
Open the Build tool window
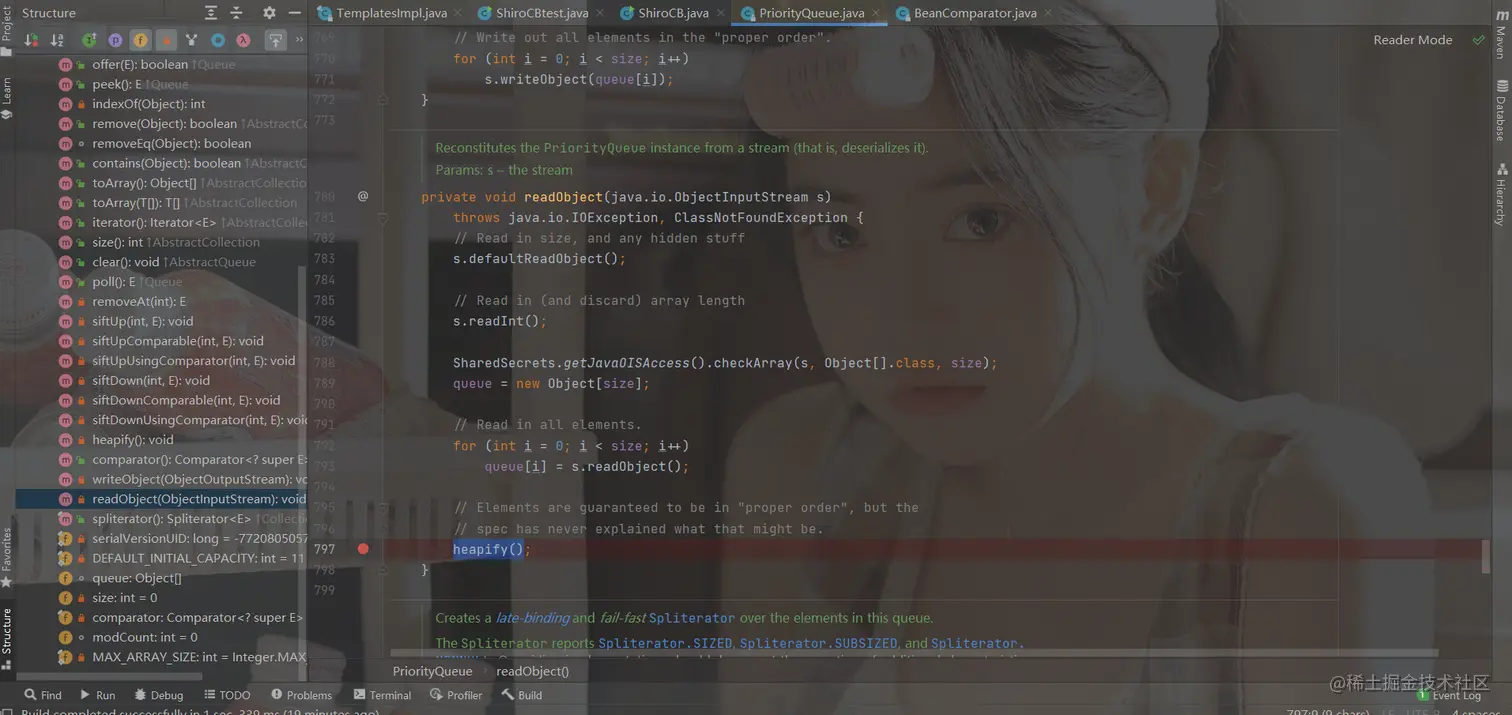pyautogui.click(x=522, y=695)
